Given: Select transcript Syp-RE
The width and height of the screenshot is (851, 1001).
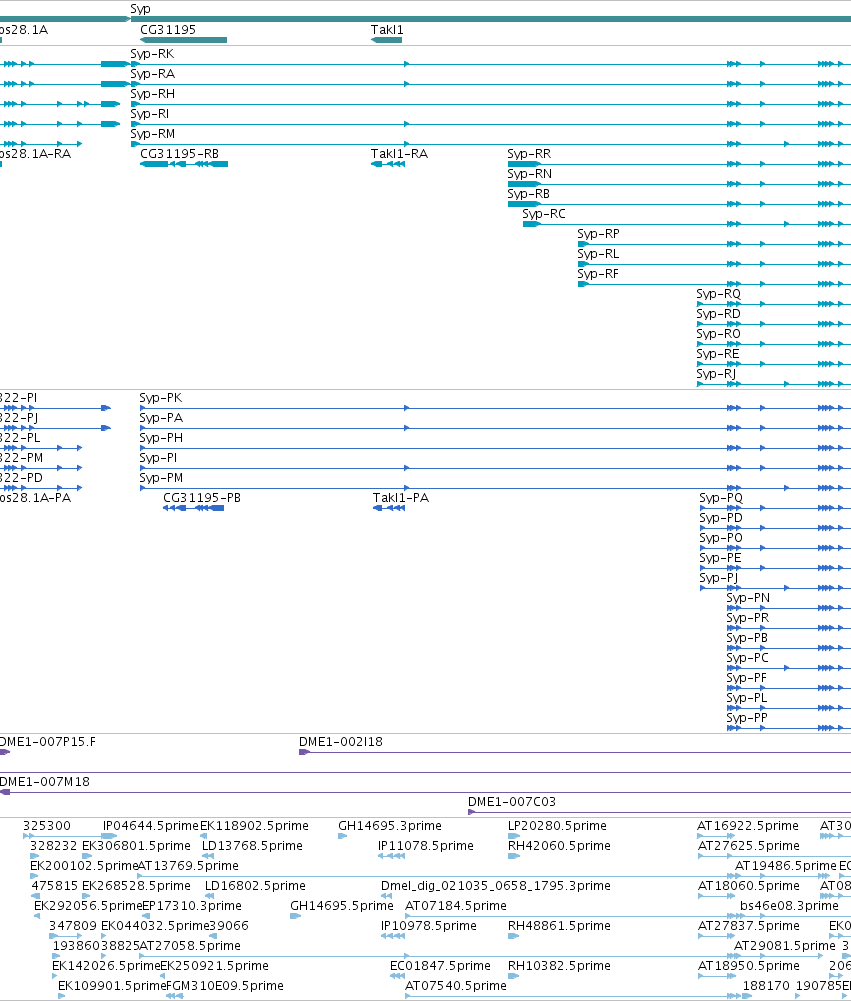Looking at the screenshot, I should pos(718,354).
